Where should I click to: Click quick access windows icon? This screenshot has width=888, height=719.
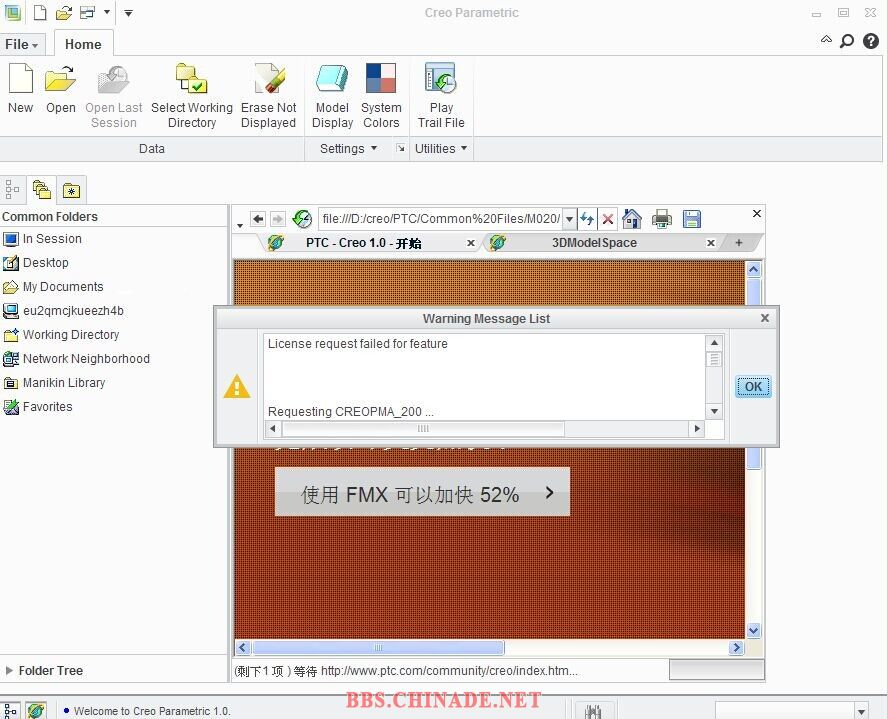88,12
